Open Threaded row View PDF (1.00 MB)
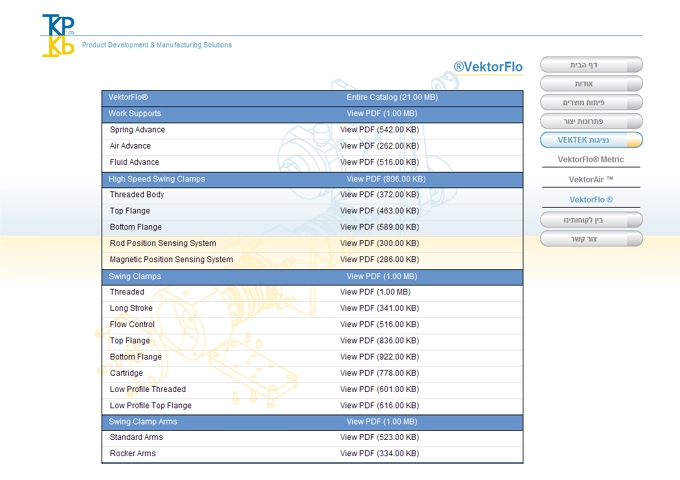 375,292
